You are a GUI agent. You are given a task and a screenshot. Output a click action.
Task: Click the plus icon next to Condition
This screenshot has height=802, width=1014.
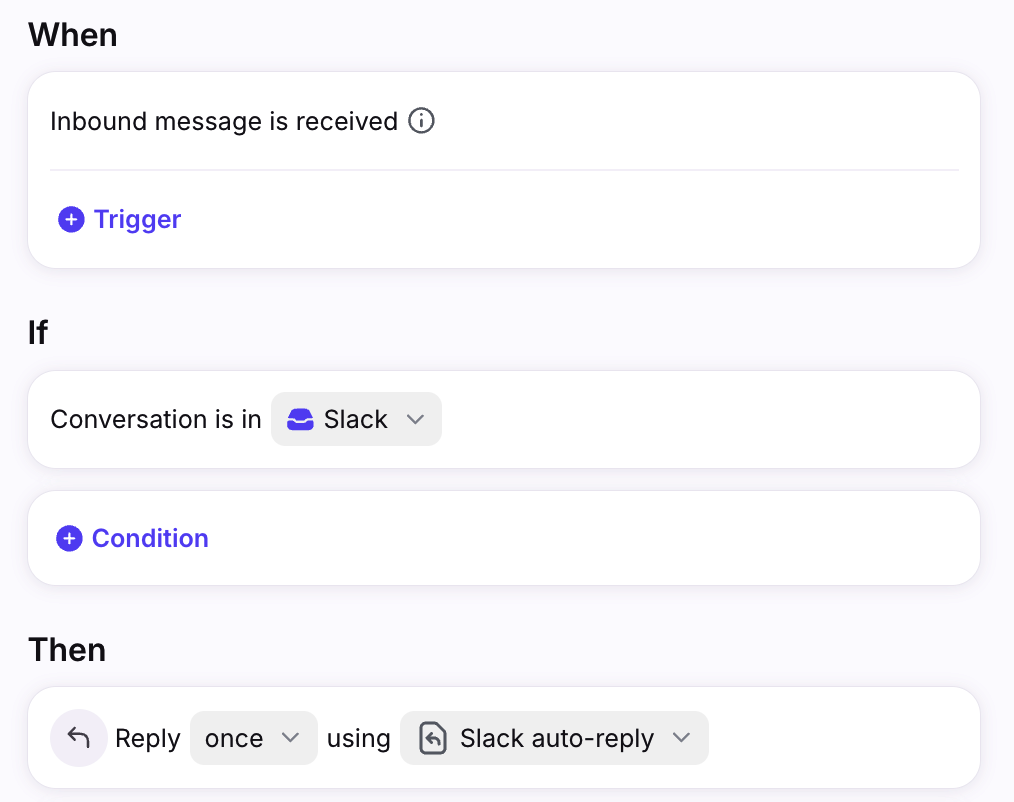tap(69, 539)
